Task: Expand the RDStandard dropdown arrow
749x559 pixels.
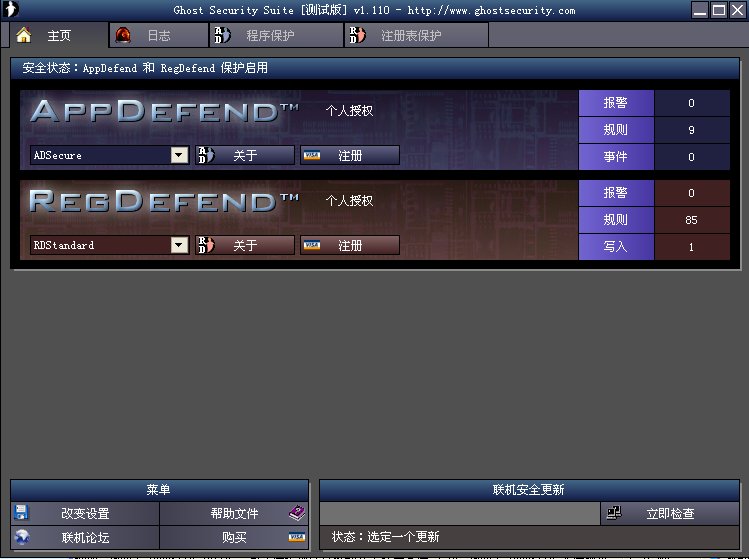Action: click(x=179, y=245)
